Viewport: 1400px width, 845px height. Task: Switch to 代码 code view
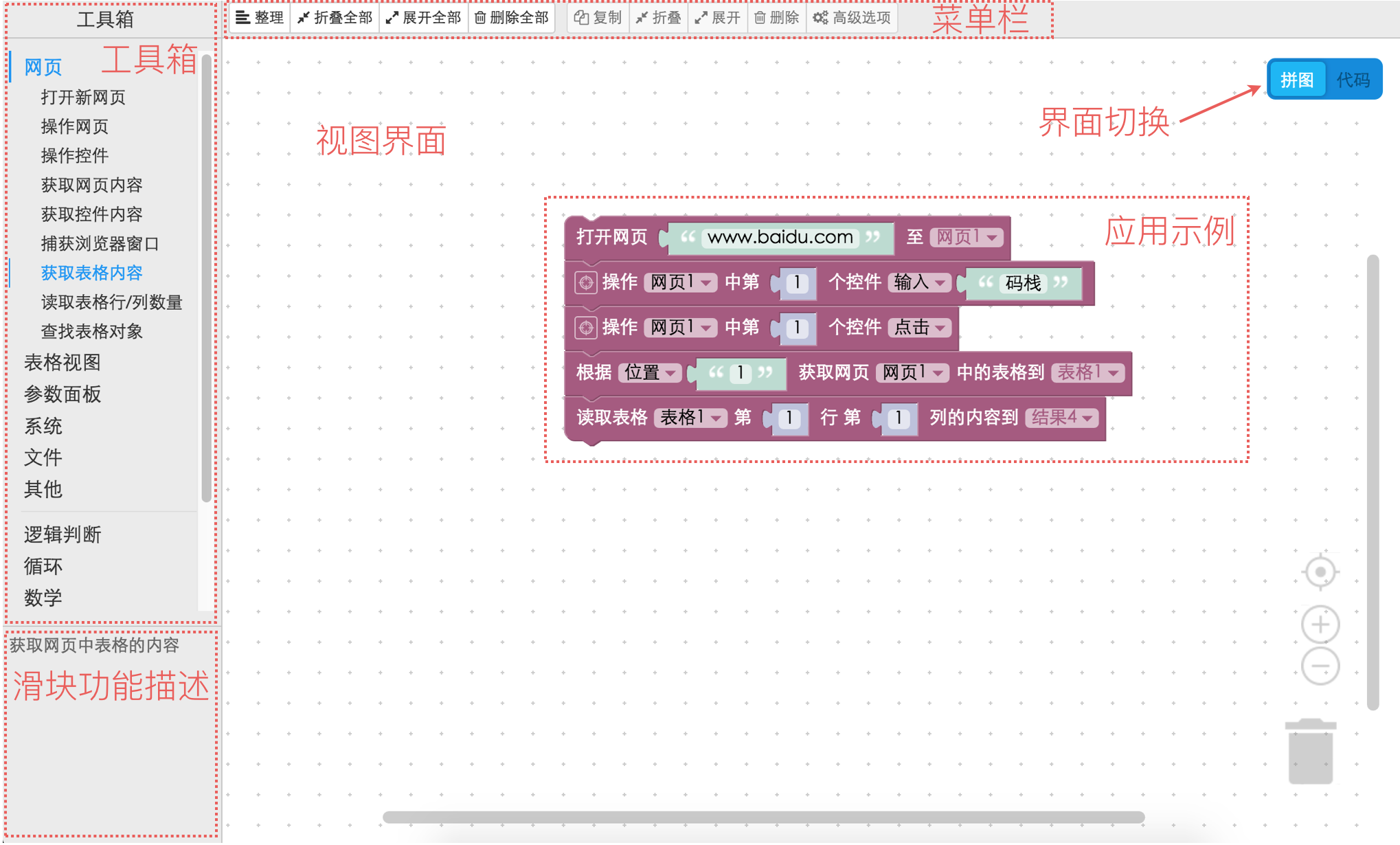(1353, 80)
